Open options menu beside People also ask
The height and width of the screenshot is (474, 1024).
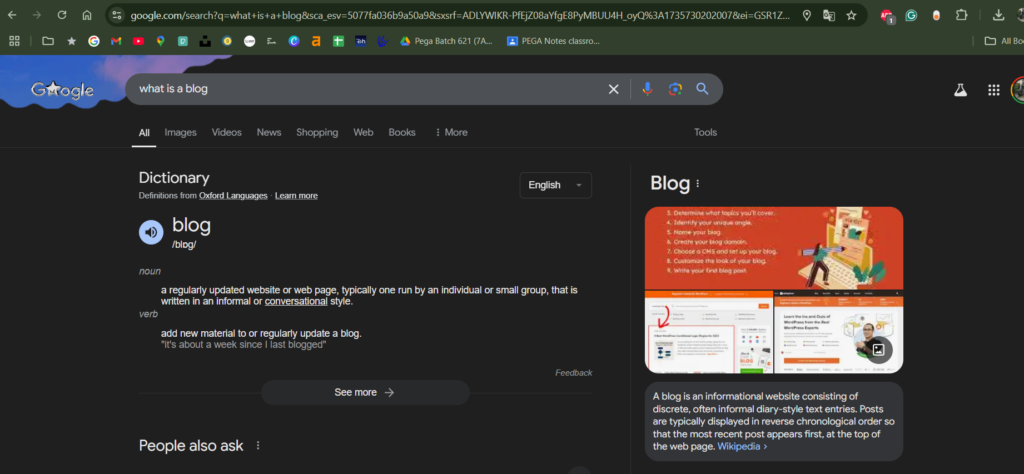click(x=258, y=446)
